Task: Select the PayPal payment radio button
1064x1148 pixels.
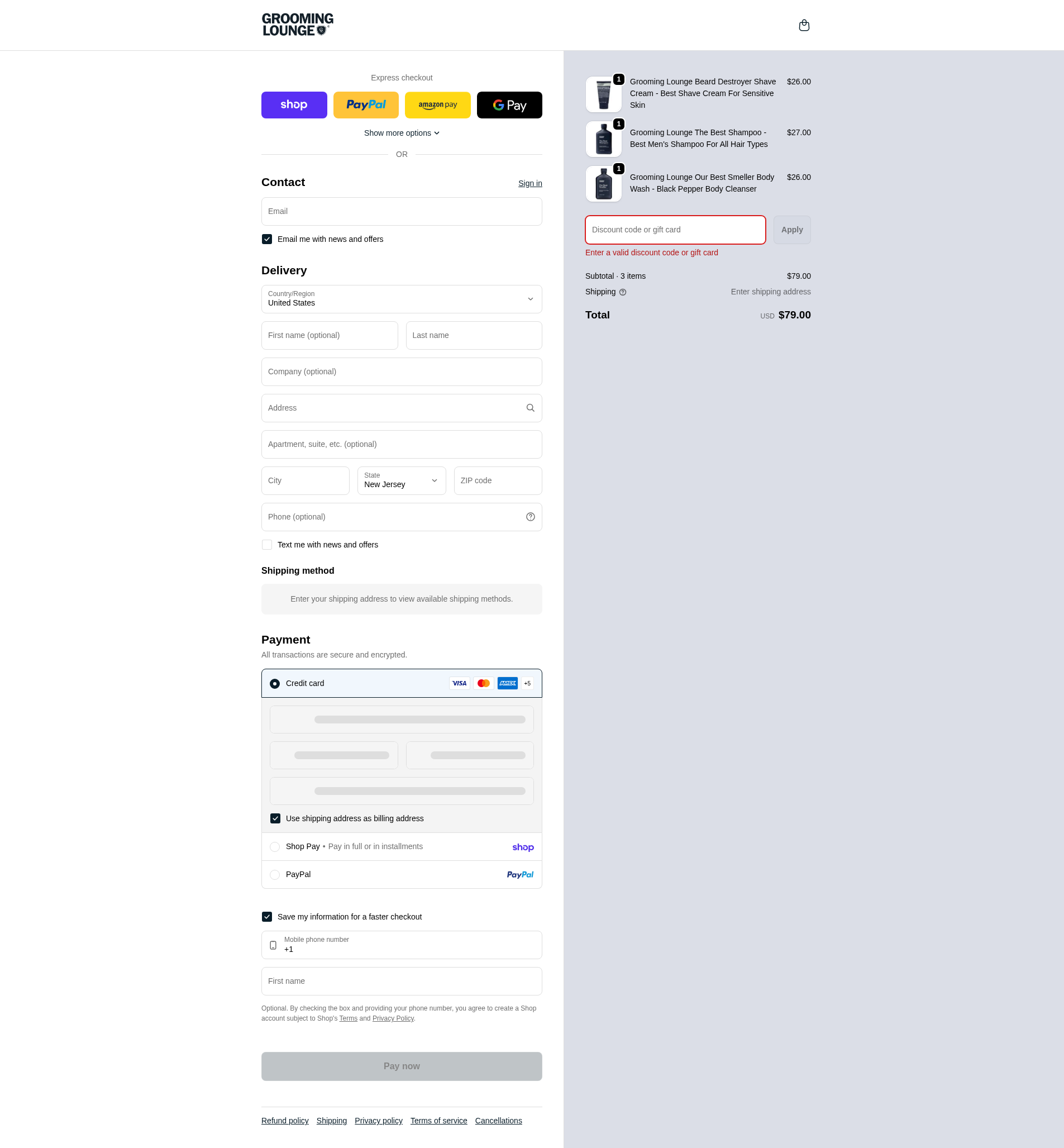Action: (x=275, y=874)
